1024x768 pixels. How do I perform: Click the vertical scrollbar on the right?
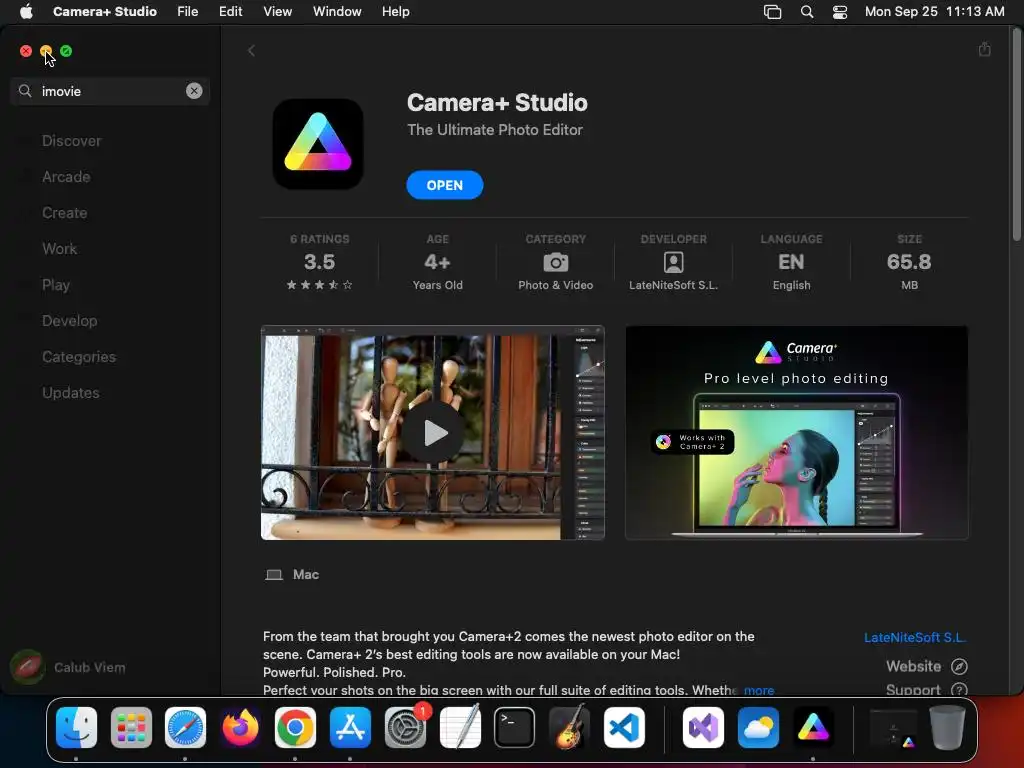pos(1017,134)
